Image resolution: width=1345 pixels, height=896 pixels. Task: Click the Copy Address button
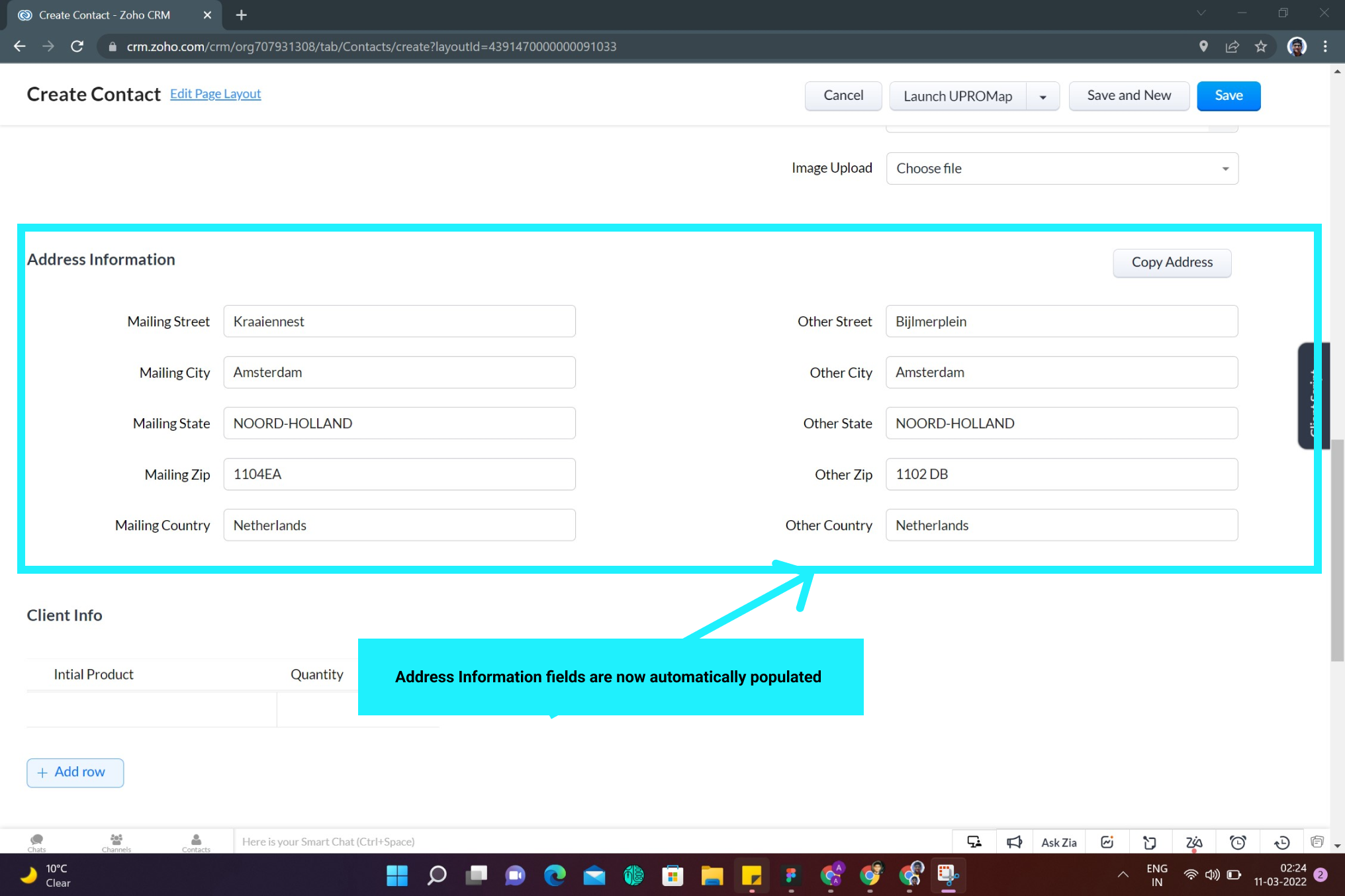(x=1172, y=262)
